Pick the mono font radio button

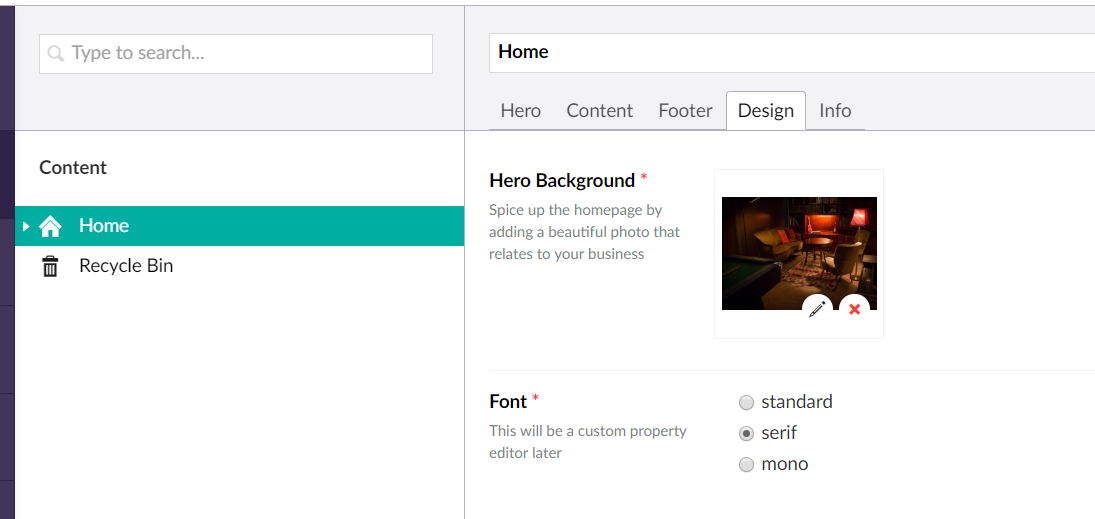746,465
